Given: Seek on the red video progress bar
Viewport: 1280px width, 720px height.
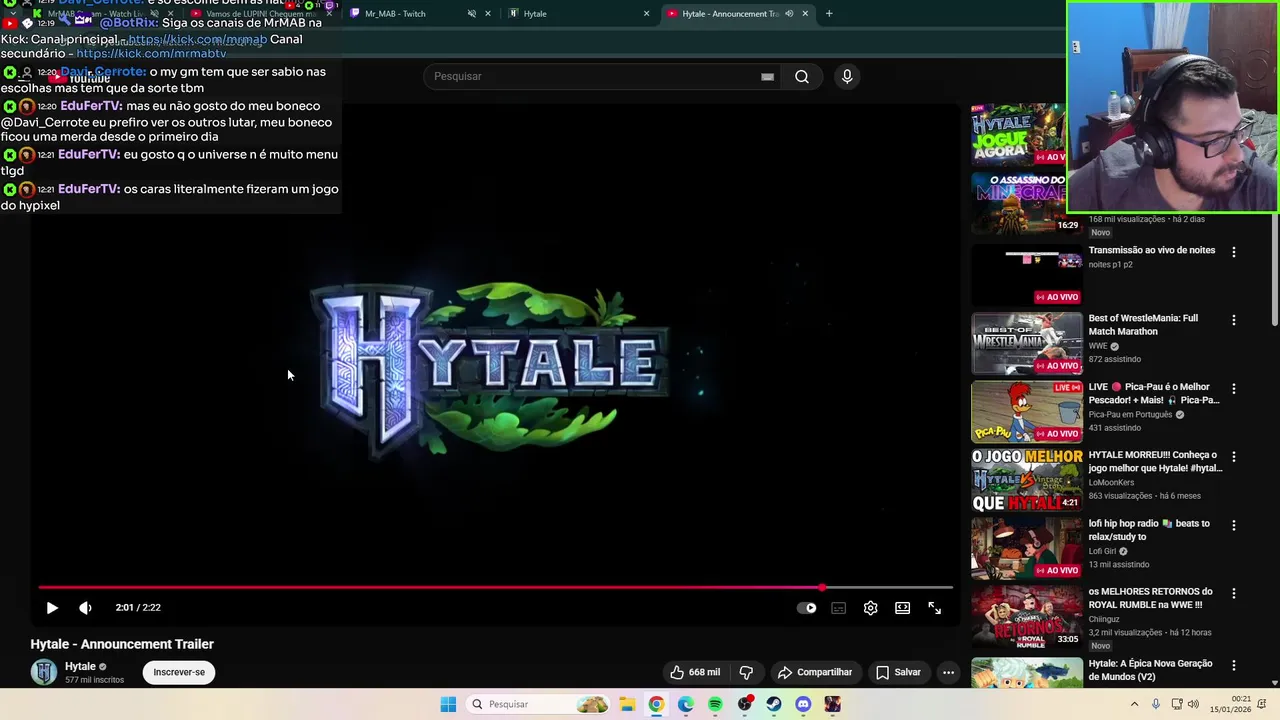Looking at the screenshot, I should (x=495, y=587).
